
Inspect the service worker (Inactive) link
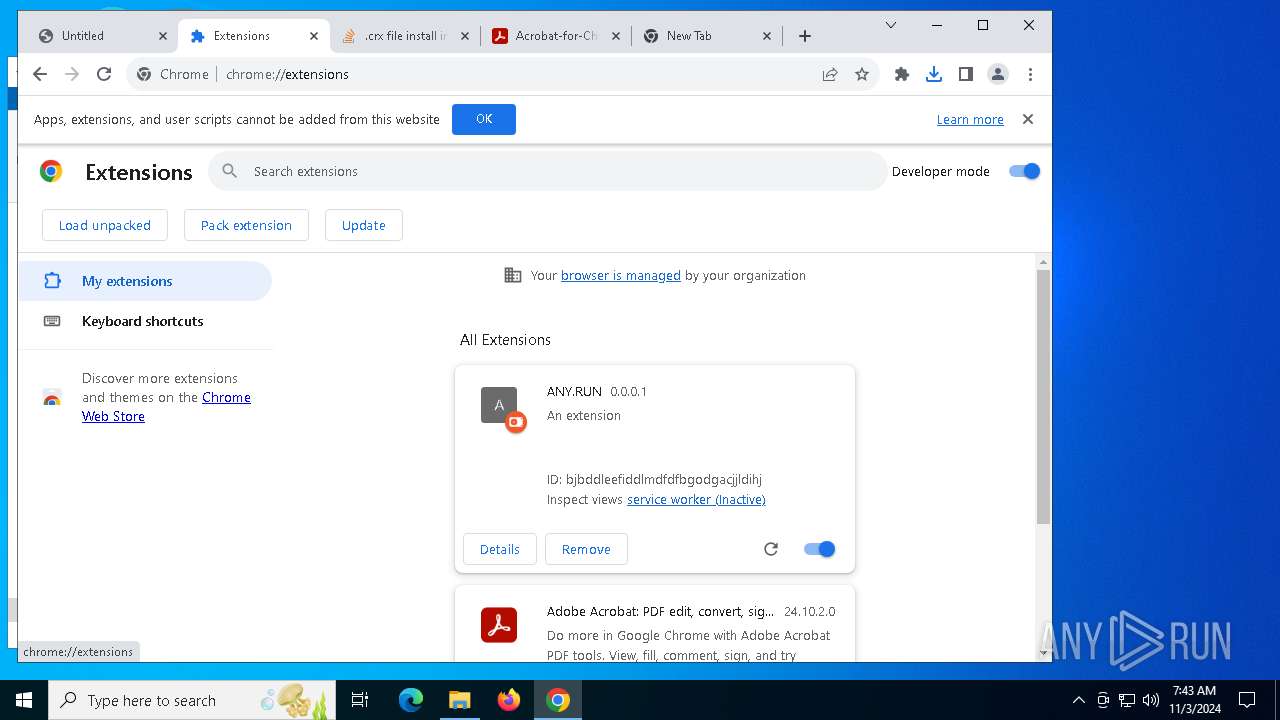pos(696,499)
